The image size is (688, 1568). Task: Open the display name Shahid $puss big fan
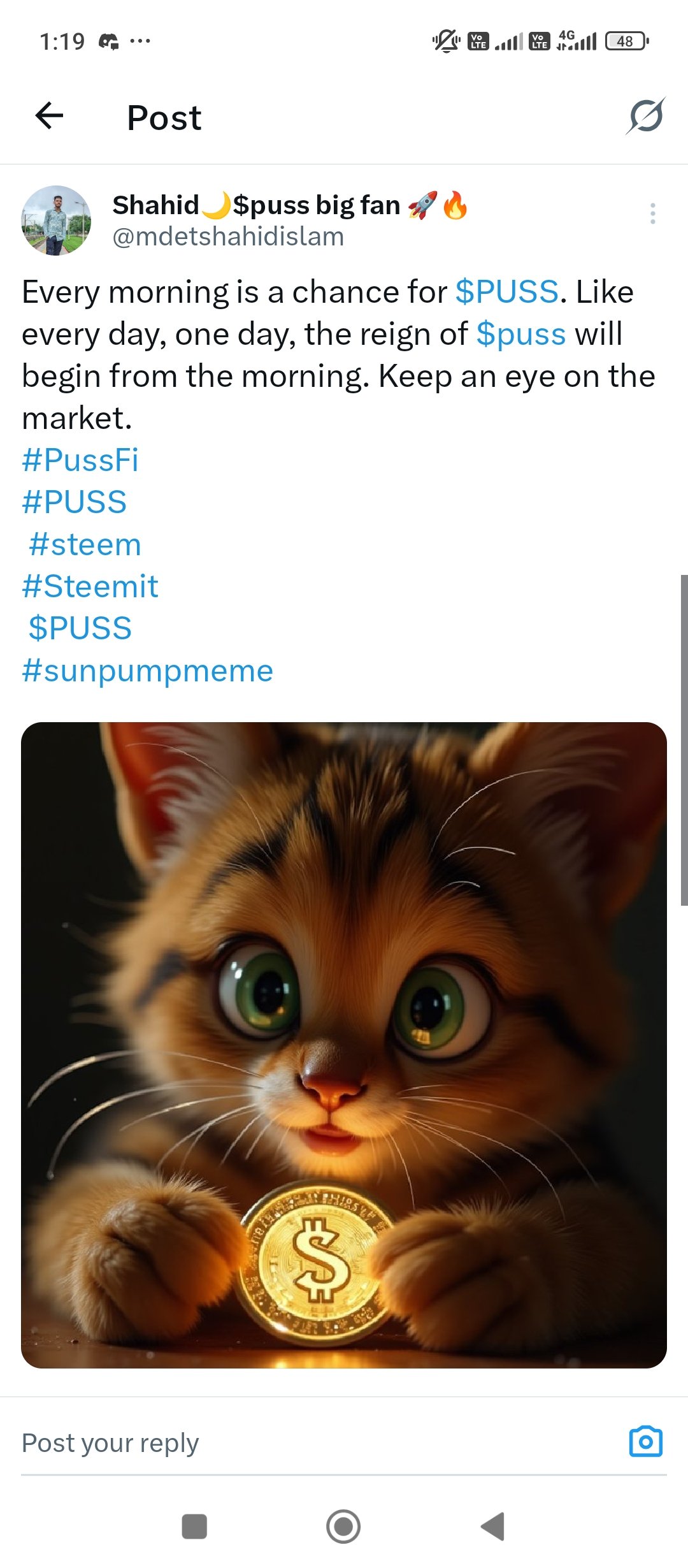(x=290, y=205)
